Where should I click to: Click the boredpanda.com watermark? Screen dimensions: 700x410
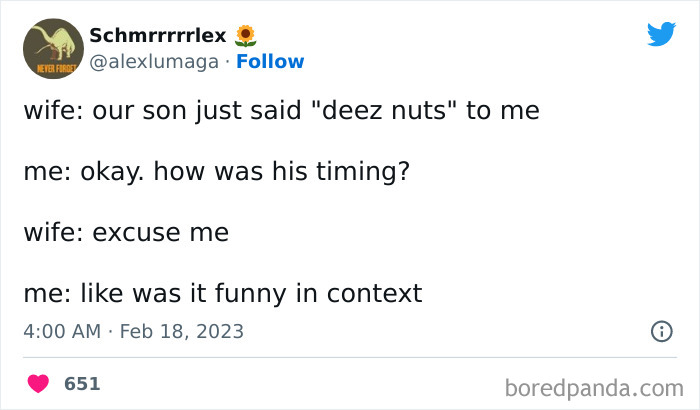tap(596, 386)
